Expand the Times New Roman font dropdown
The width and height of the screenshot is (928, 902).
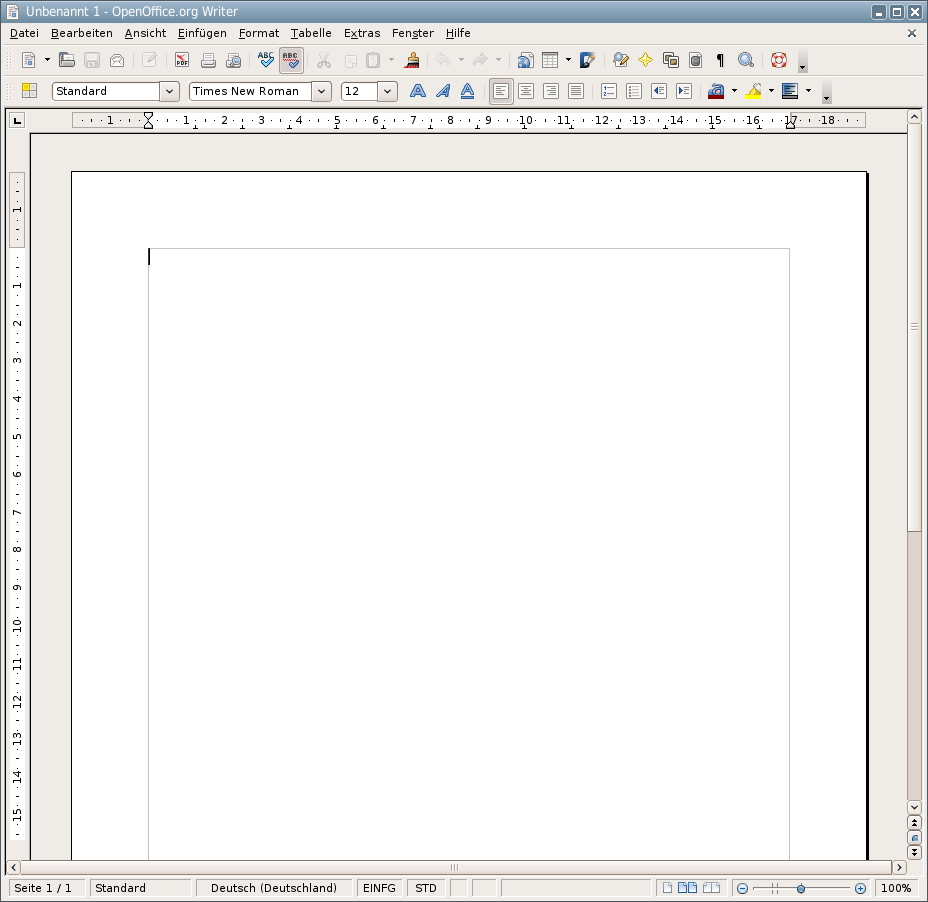pyautogui.click(x=321, y=91)
